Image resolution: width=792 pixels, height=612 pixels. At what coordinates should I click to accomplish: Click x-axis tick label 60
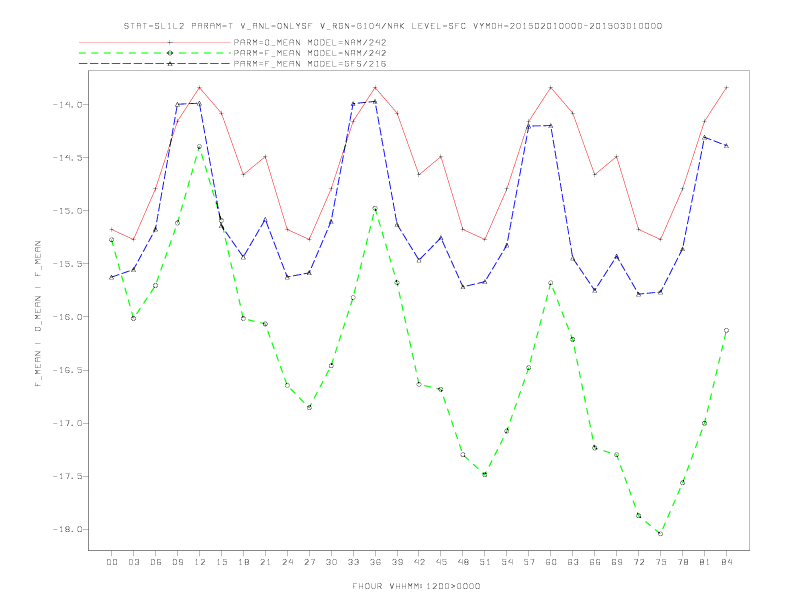(x=551, y=562)
